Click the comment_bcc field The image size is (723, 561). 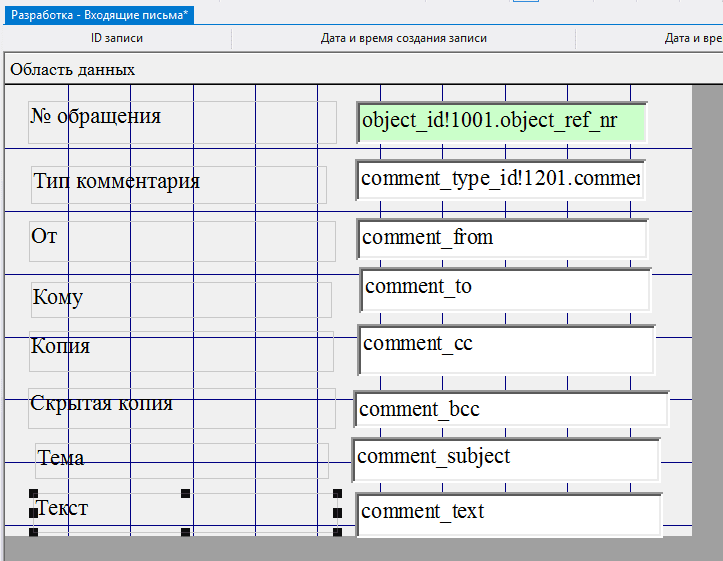click(511, 410)
